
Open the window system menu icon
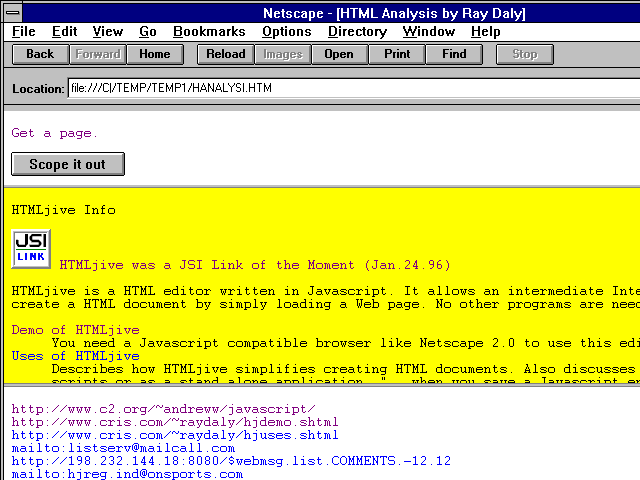click(x=13, y=13)
